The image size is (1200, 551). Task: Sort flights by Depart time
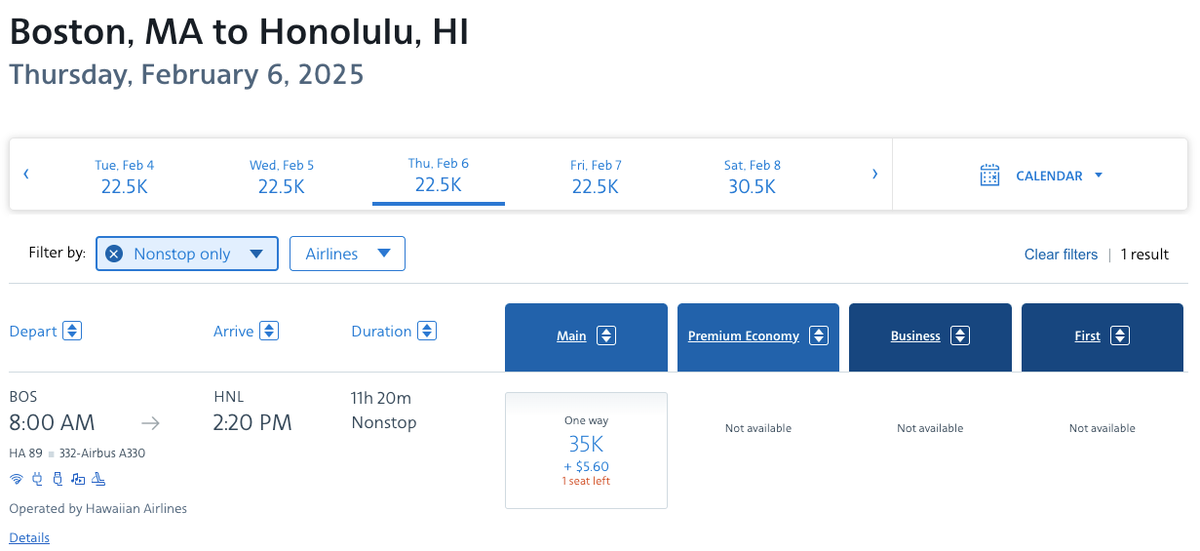click(x=72, y=331)
